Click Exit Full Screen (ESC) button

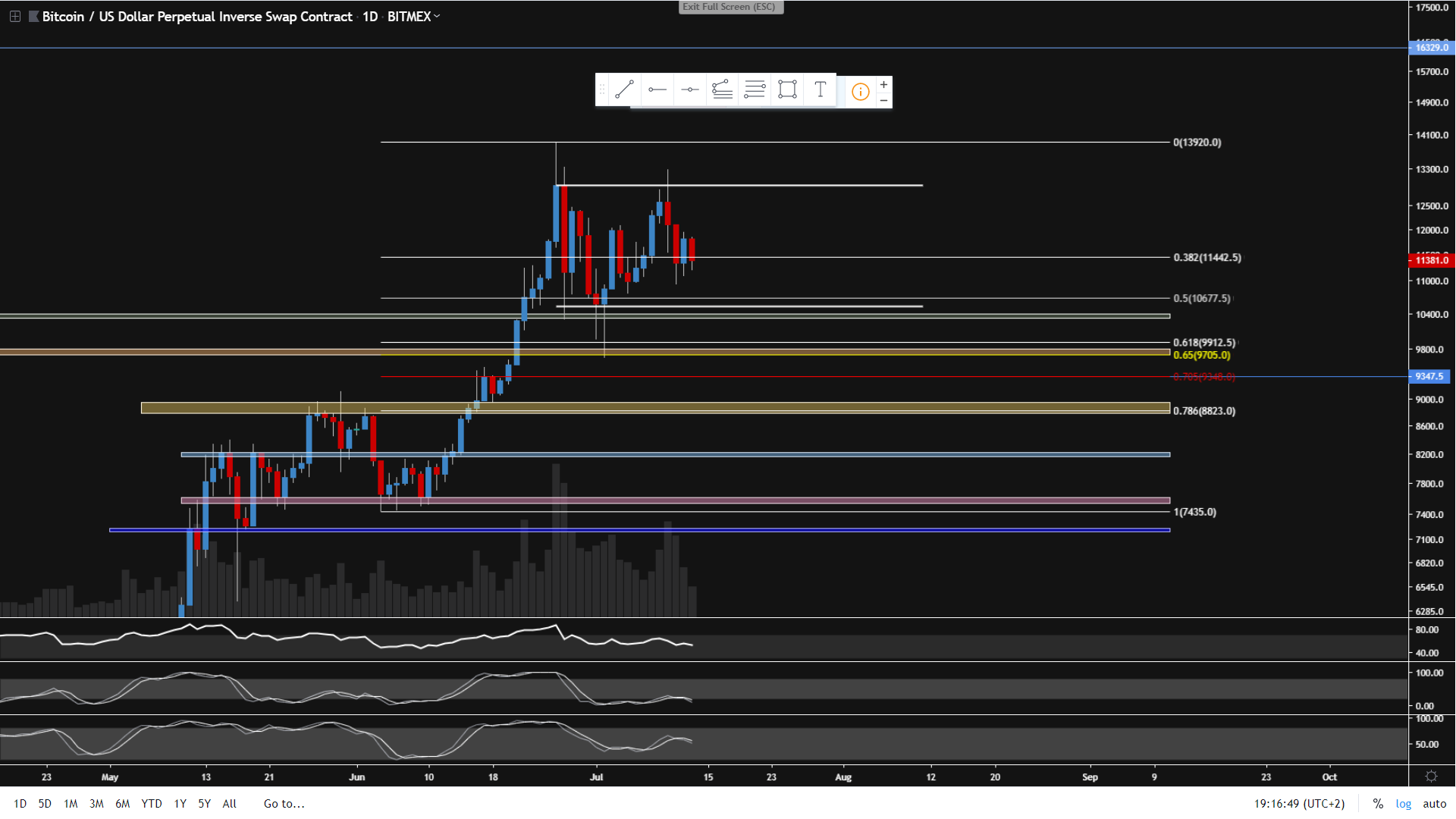pyautogui.click(x=730, y=7)
